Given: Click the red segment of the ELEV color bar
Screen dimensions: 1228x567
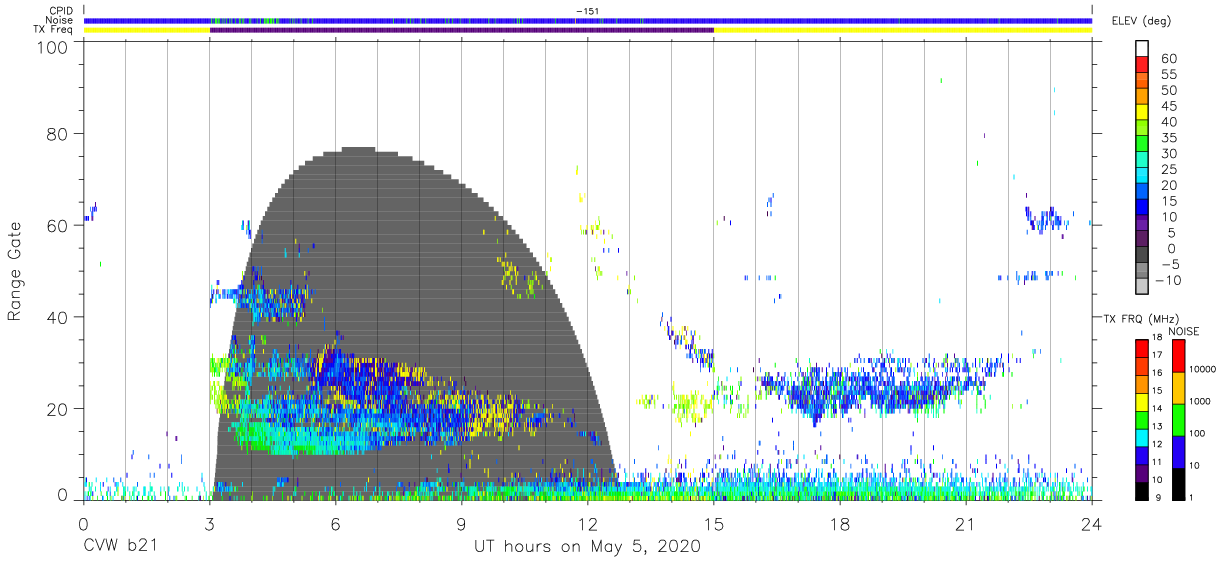Looking at the screenshot, I should [1141, 66].
